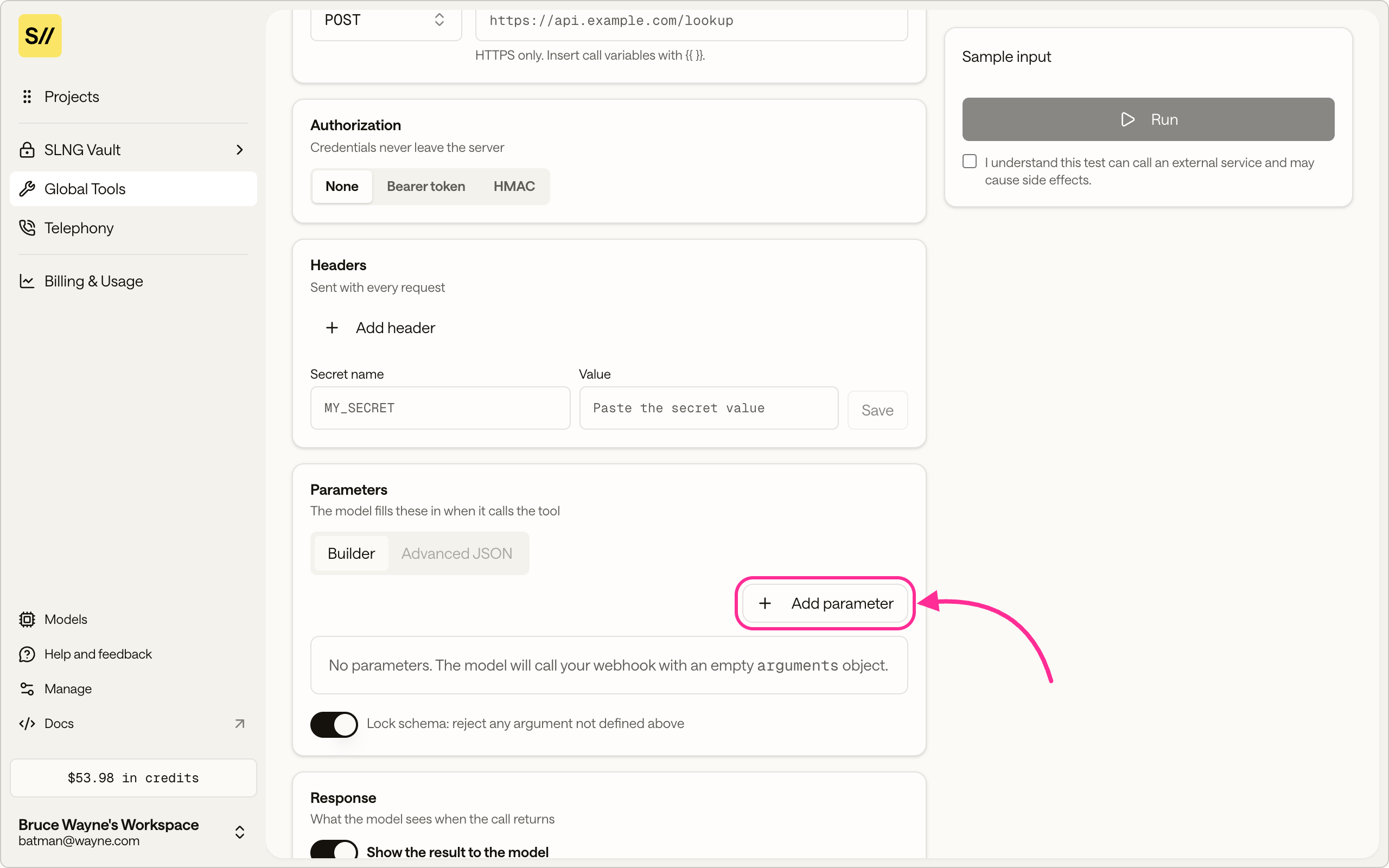The height and width of the screenshot is (868, 1389).
Task: Switch to the Builder parameters tab
Action: (351, 553)
